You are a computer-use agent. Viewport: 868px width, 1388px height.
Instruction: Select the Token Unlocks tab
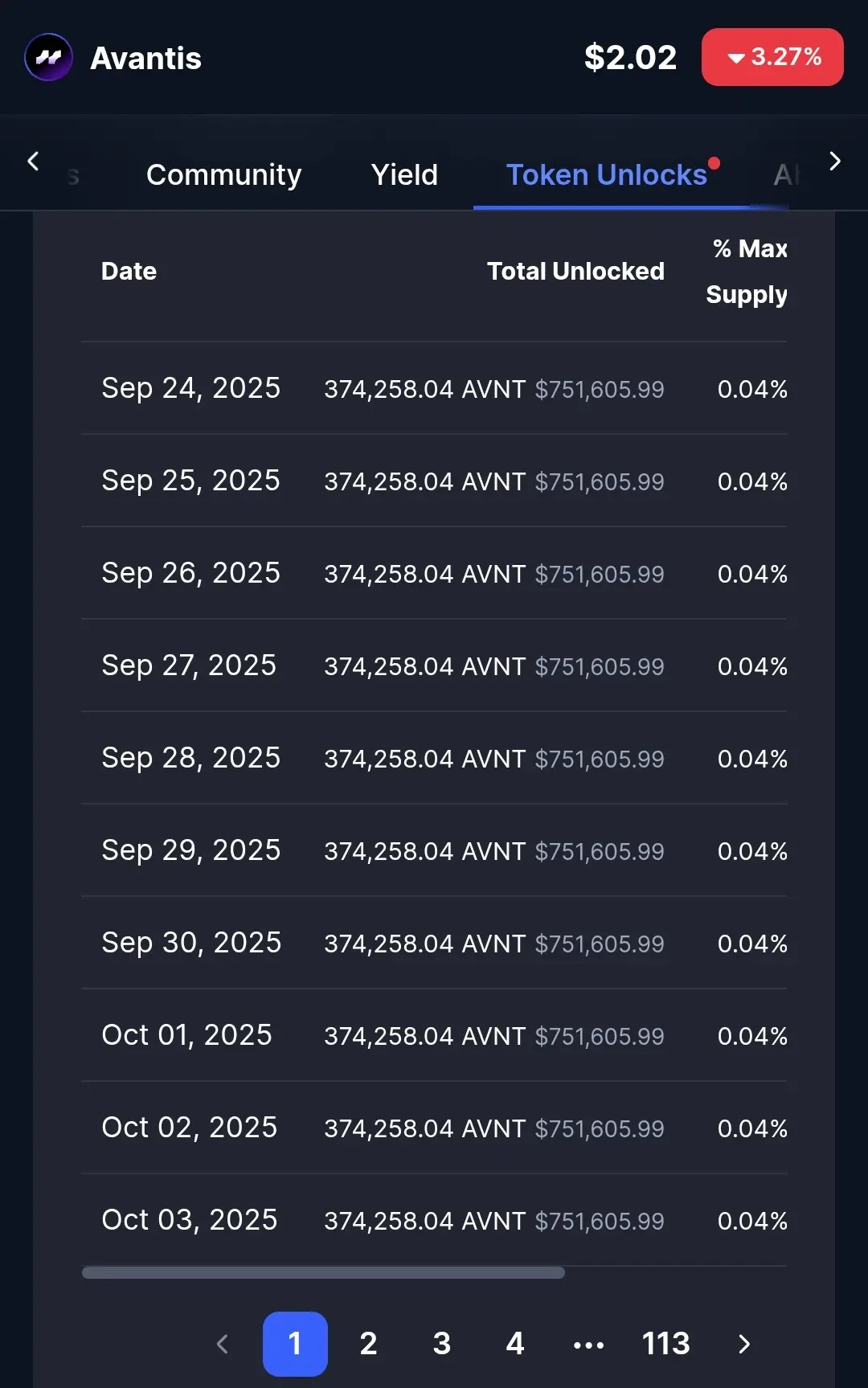(x=607, y=174)
